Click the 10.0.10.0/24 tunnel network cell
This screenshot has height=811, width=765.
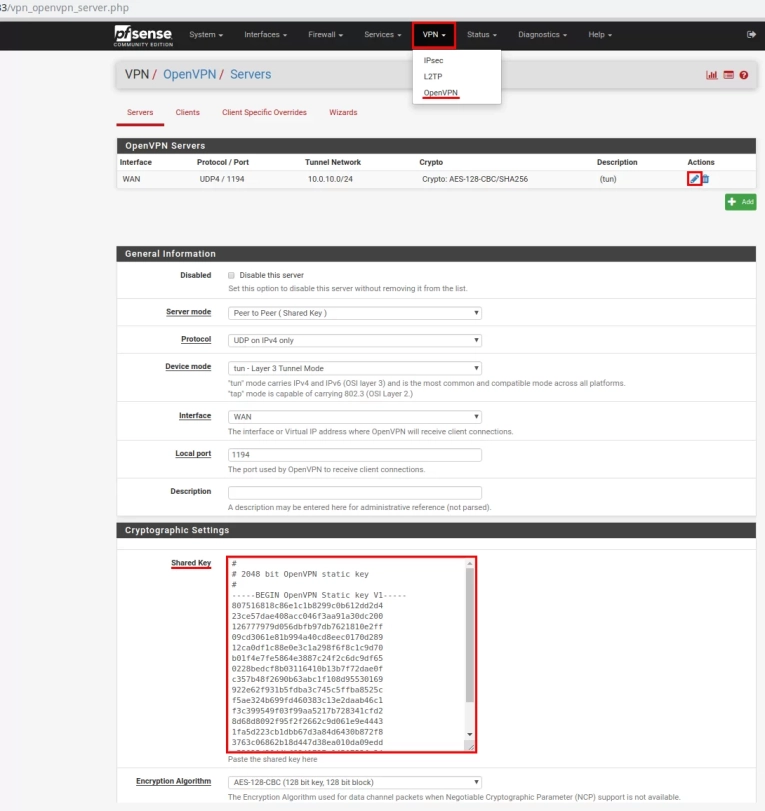[x=330, y=179]
